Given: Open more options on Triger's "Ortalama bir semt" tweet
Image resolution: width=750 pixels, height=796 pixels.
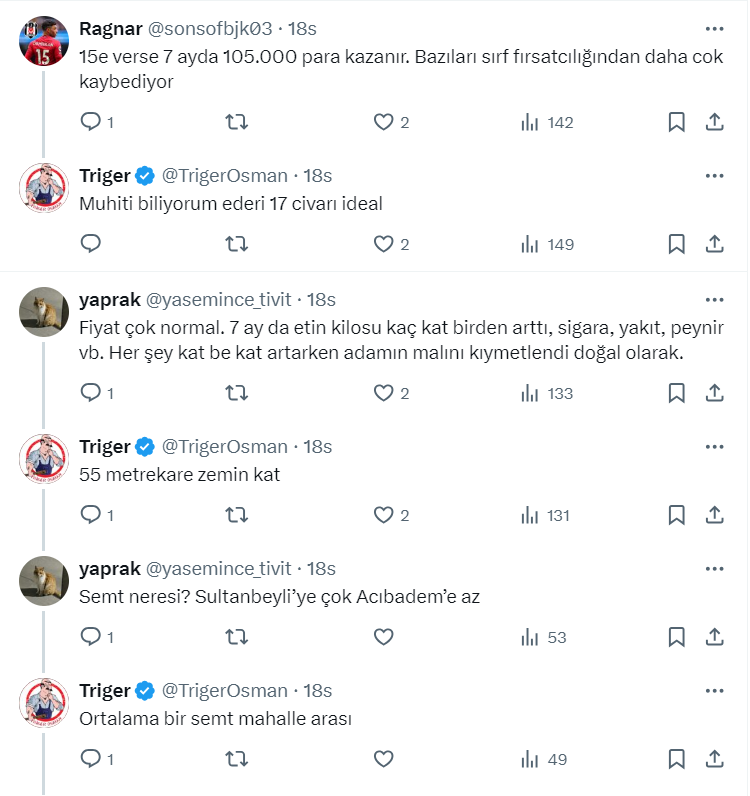Looking at the screenshot, I should click(x=714, y=691).
